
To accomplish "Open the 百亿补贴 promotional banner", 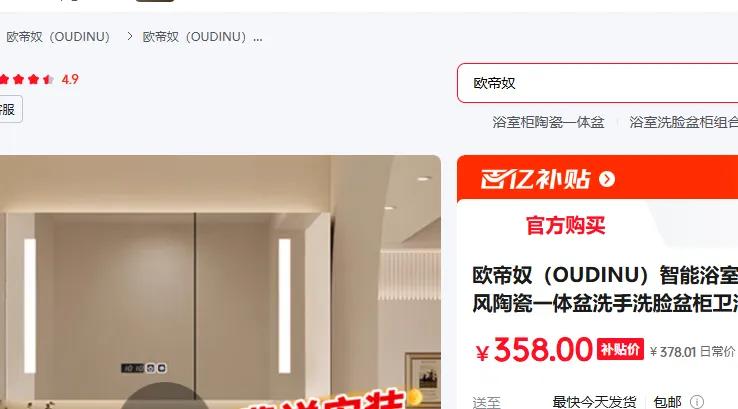I will pyautogui.click(x=597, y=179).
